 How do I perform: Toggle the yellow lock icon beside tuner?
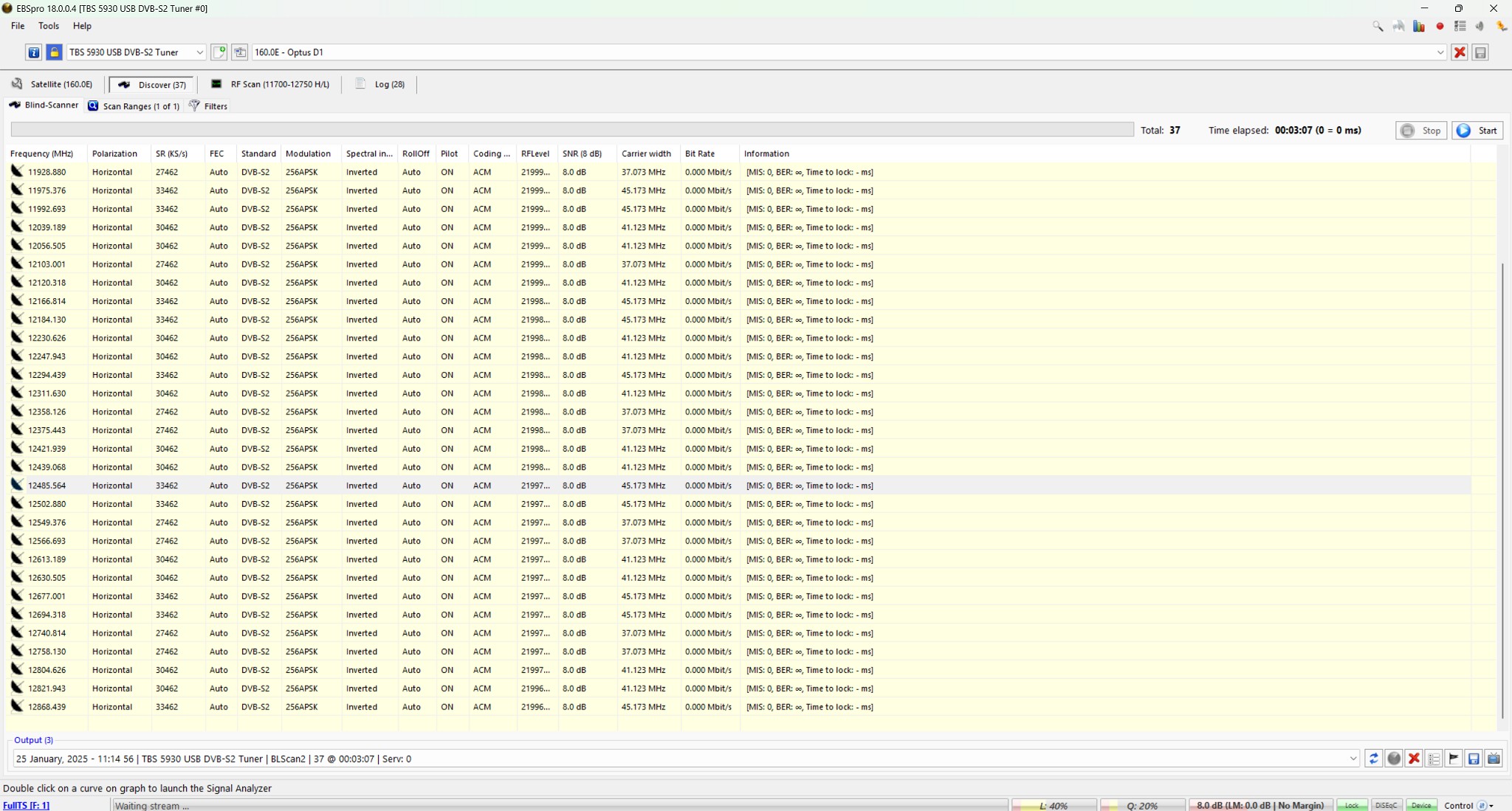tap(54, 52)
